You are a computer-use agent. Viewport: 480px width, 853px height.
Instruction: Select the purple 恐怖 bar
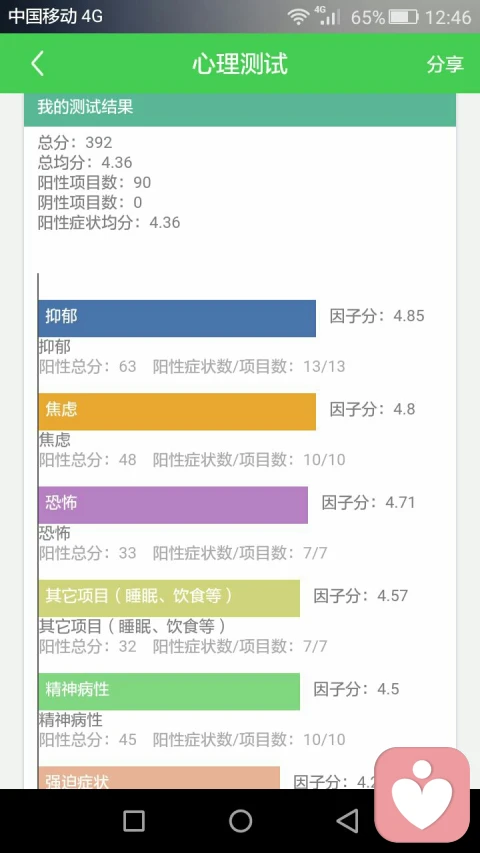[173, 505]
